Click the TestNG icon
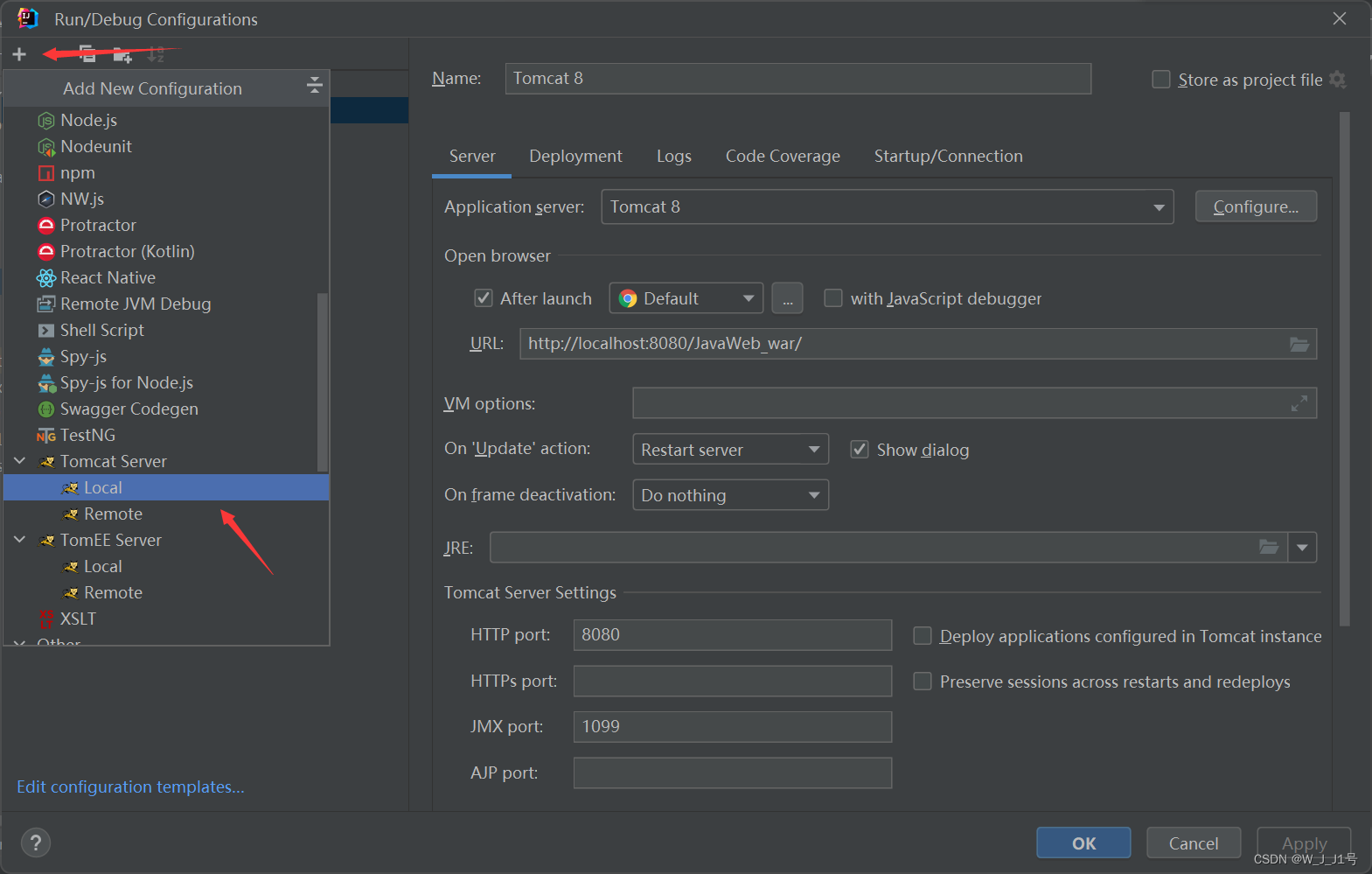Image resolution: width=1372 pixels, height=874 pixels. 46,436
